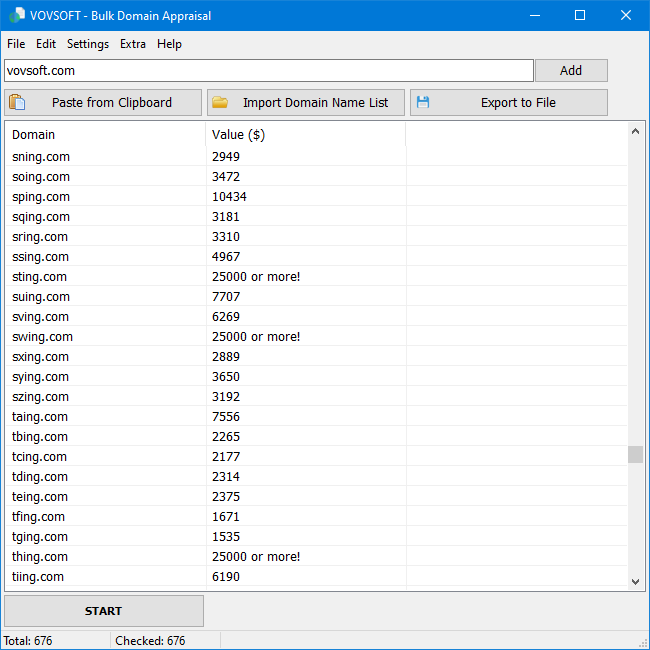Select the suing.com row
The image size is (650, 650).
pos(316,297)
